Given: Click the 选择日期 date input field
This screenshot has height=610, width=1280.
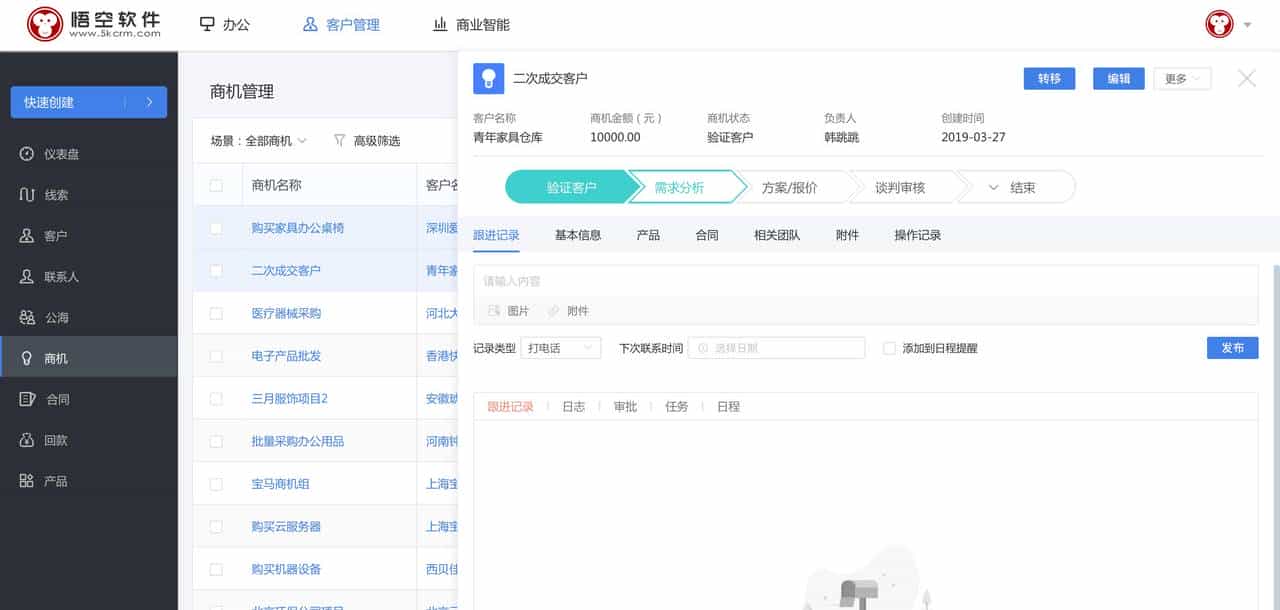Looking at the screenshot, I should pos(776,347).
